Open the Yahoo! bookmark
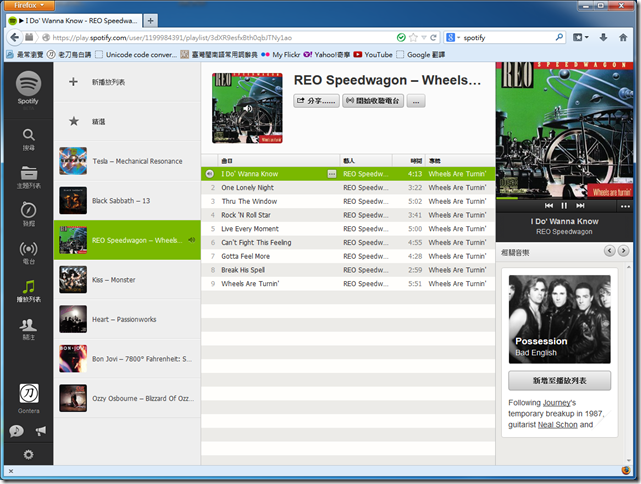 326,54
